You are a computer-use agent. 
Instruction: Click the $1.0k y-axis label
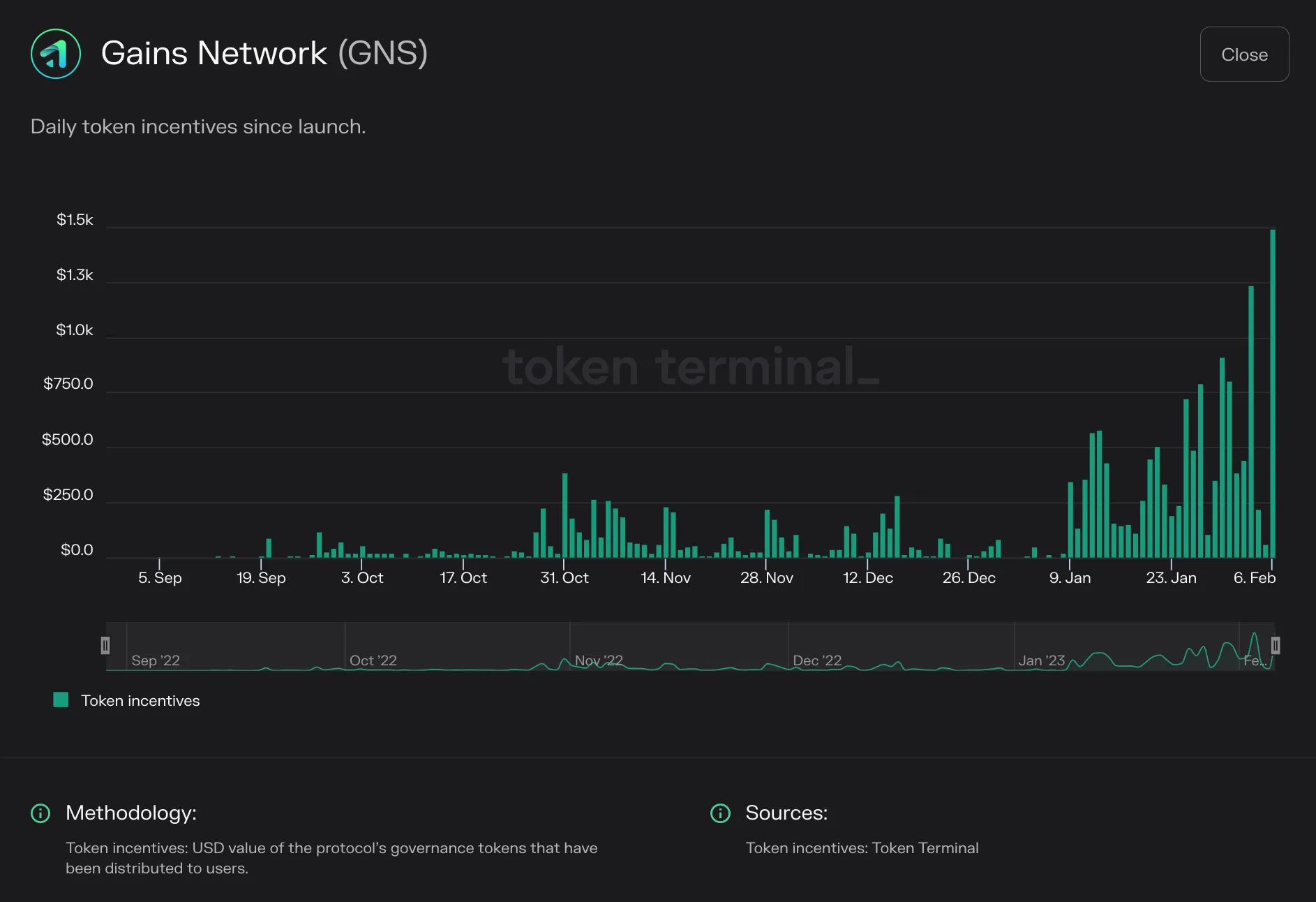coord(75,330)
